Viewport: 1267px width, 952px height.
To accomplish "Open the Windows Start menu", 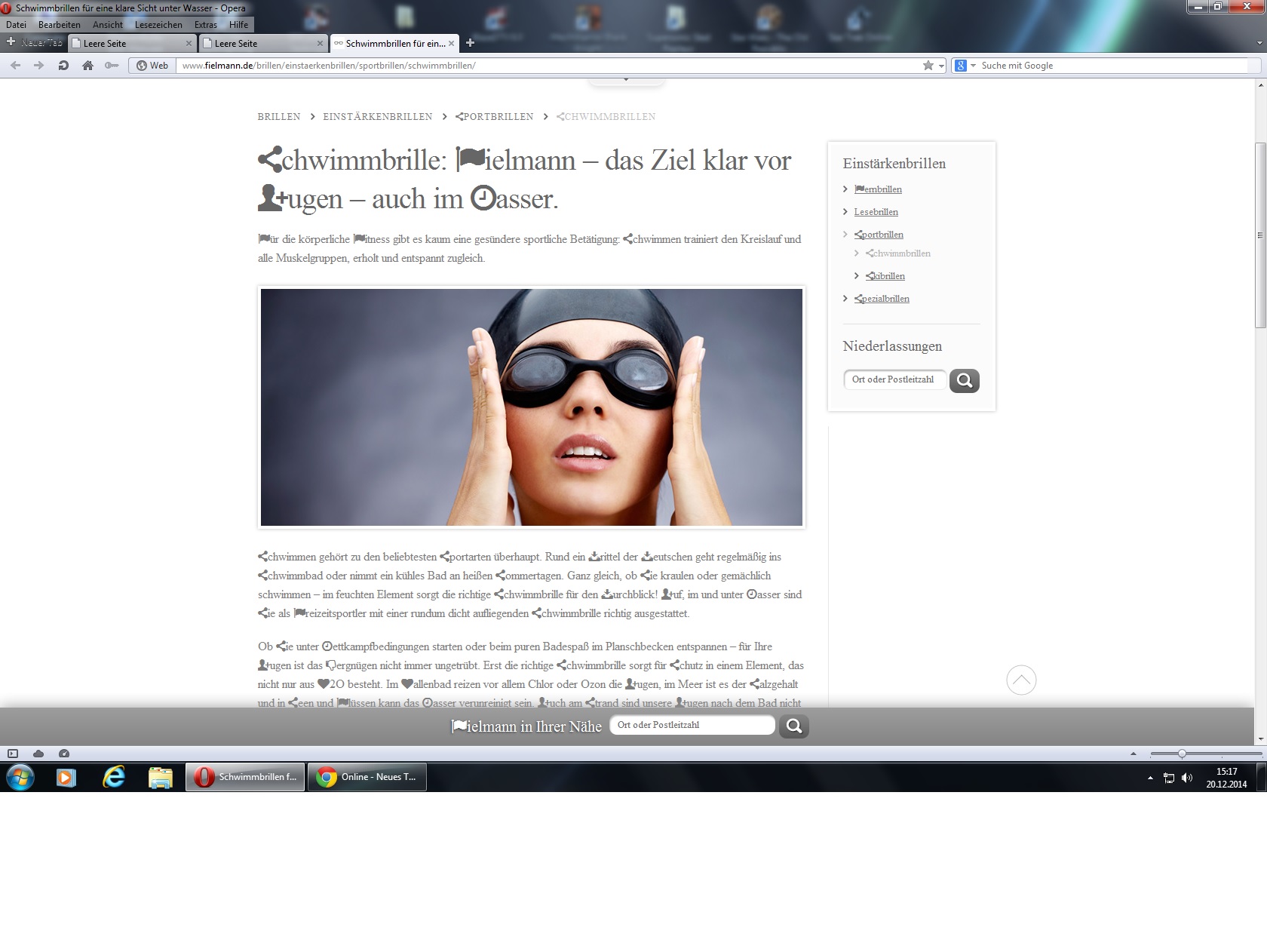I will click(x=20, y=777).
